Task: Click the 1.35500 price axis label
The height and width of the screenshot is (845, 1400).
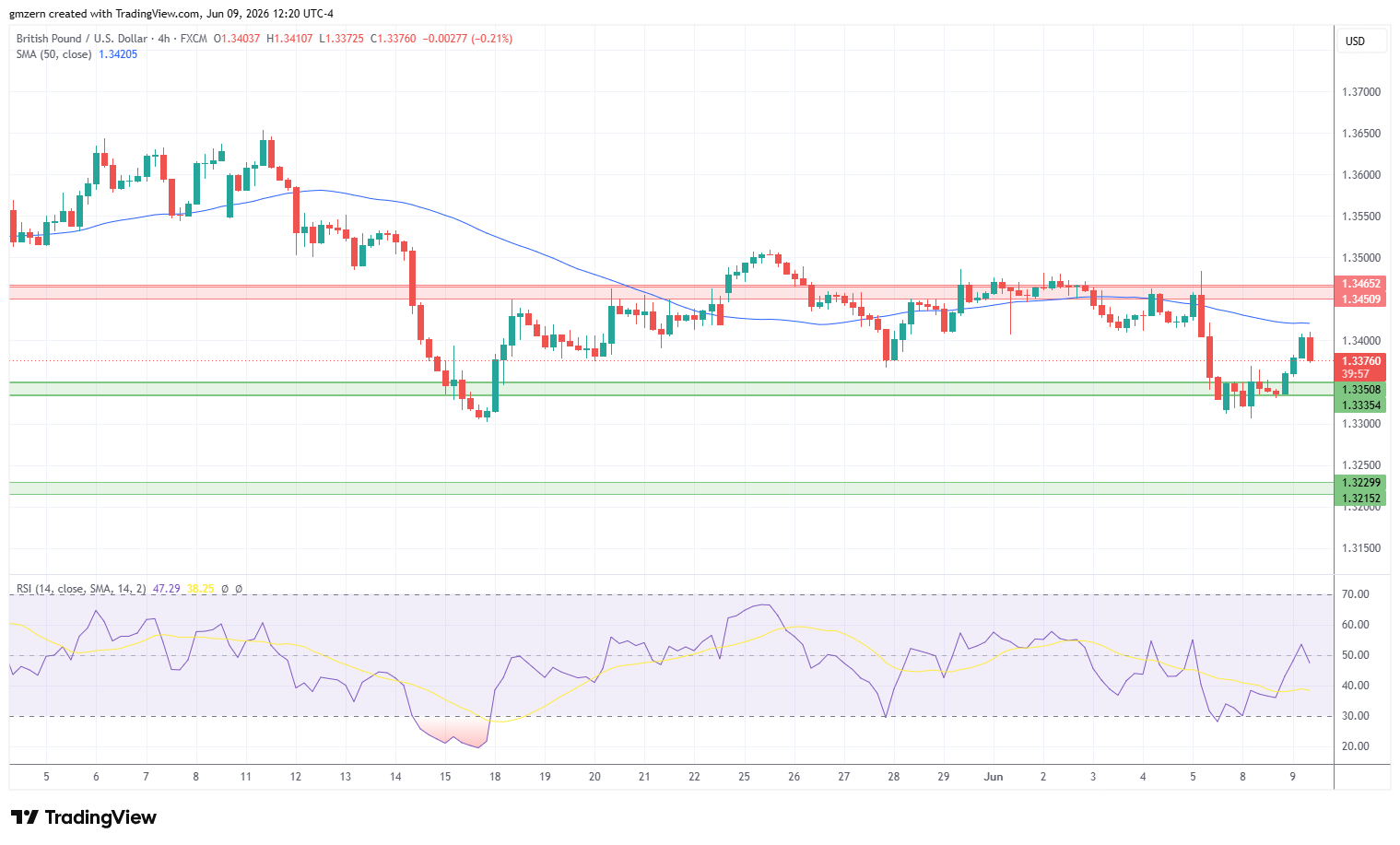Action: (x=1361, y=217)
